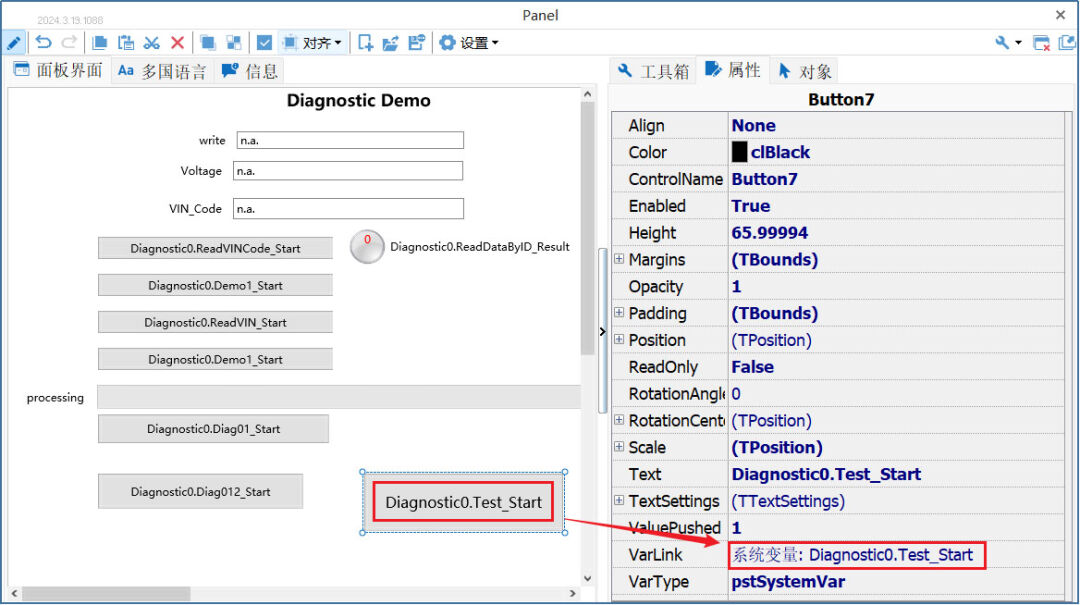
Task: Click the pop-out window icon
Action: (1067, 43)
